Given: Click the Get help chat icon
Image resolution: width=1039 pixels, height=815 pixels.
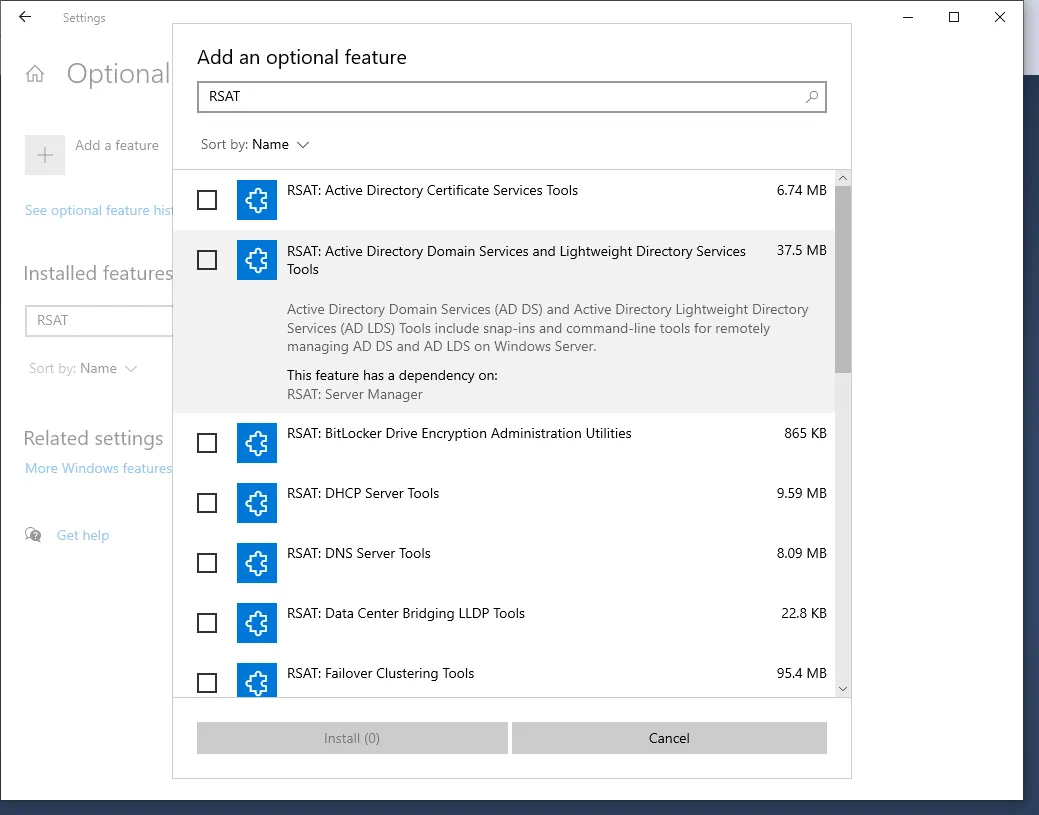Looking at the screenshot, I should pos(34,535).
